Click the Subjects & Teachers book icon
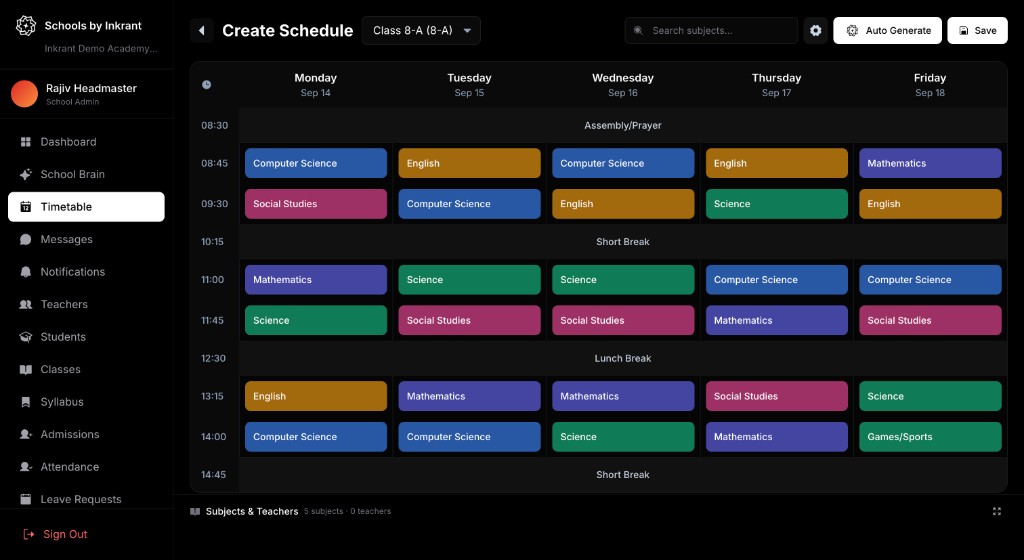This screenshot has height=560, width=1024. click(x=195, y=512)
